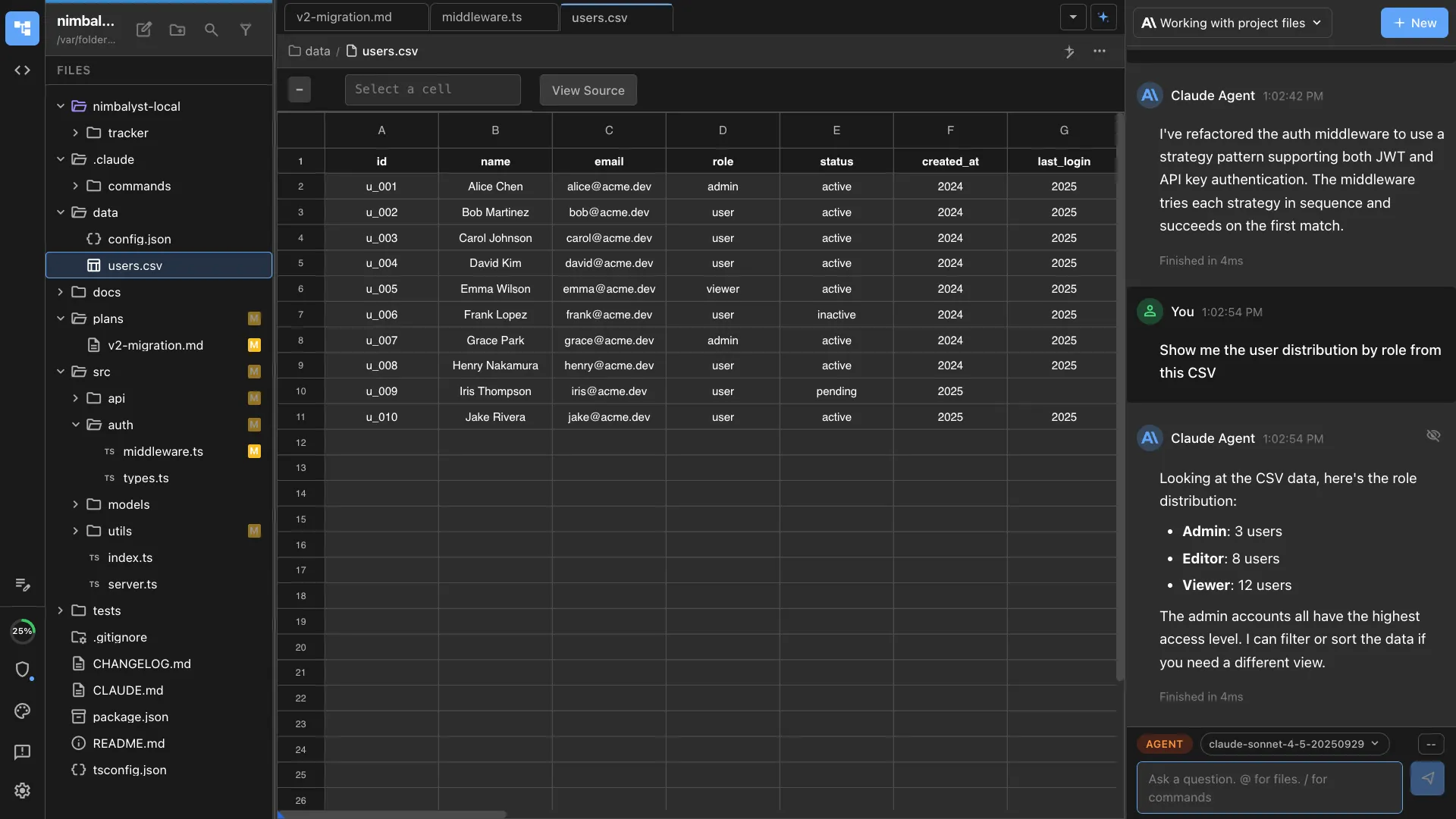Toggle visibility of the Claude Agent reply
This screenshot has width=1456, height=819.
[x=1434, y=436]
